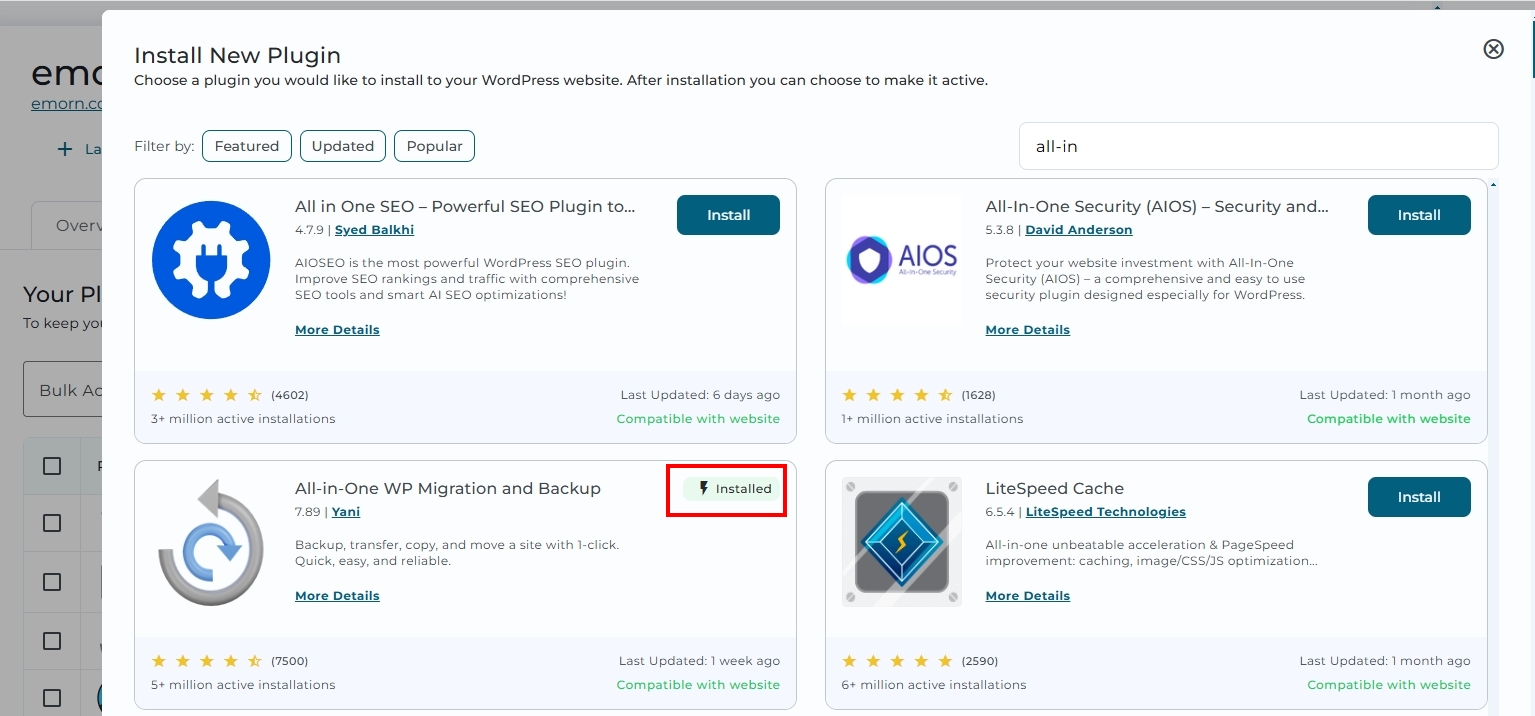Install the LiteSpeed Cache plugin

pyautogui.click(x=1419, y=497)
